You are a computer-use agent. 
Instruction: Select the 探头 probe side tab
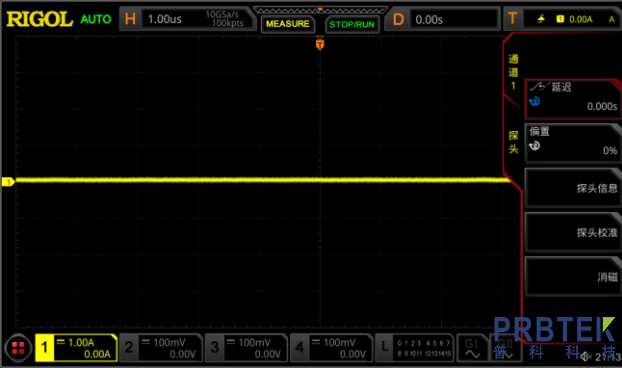513,142
